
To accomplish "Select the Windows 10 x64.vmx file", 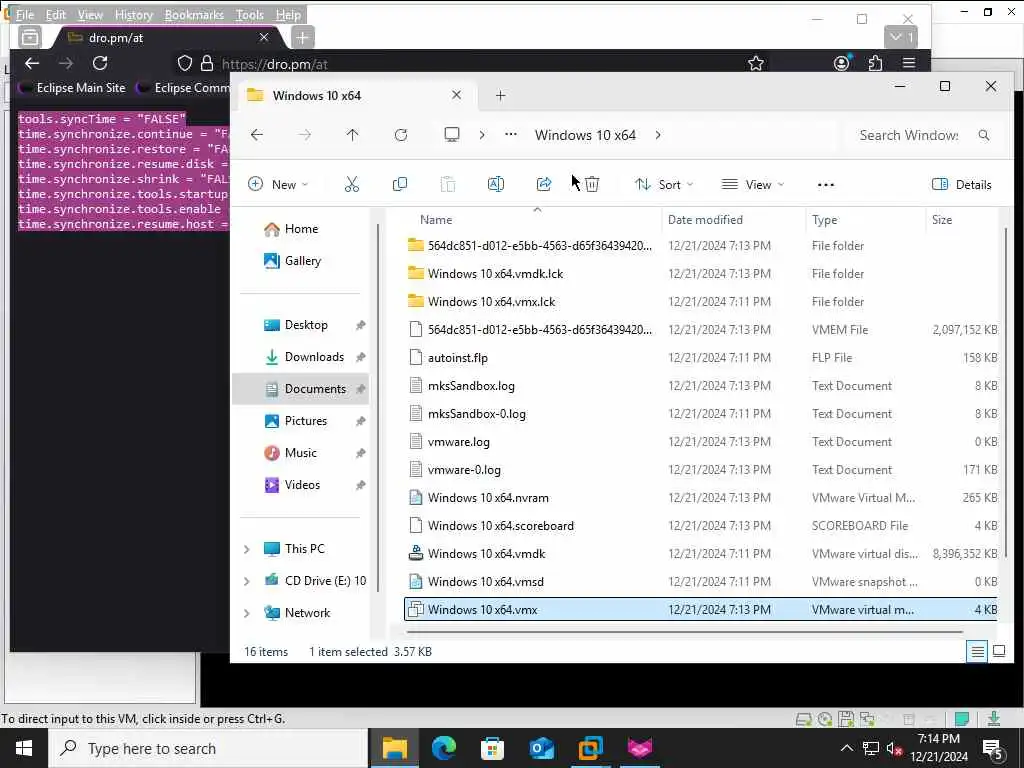I will (700, 610).
